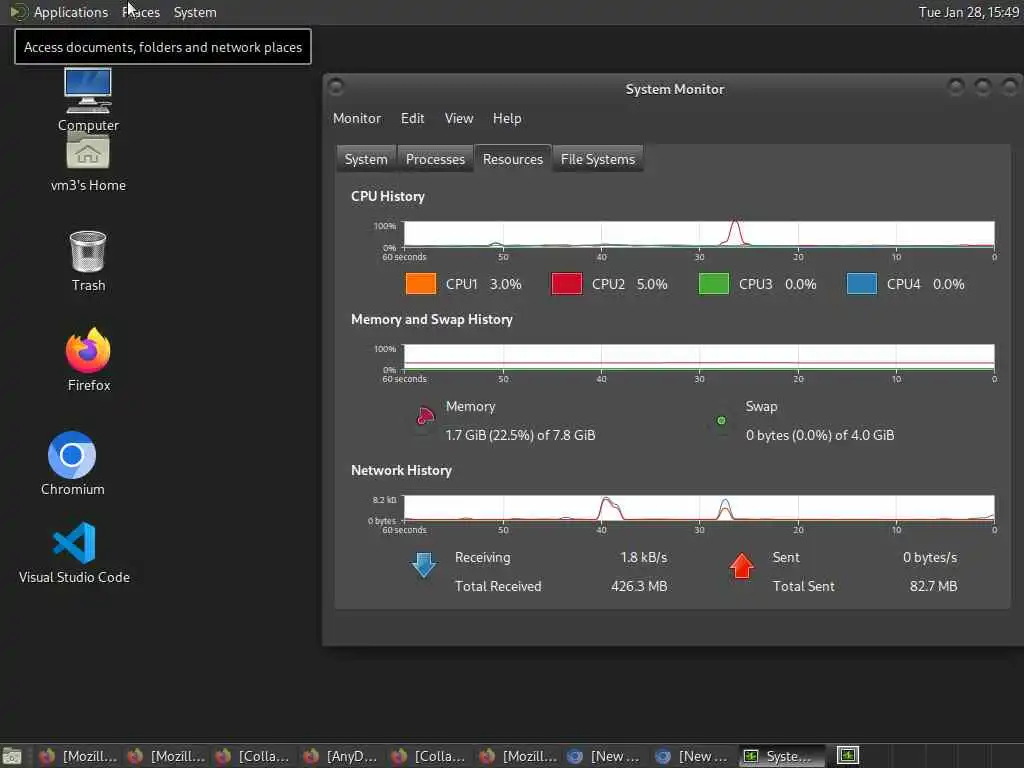The image size is (1024, 768).
Task: Click the System Monitor tray icon
Action: [848, 756]
